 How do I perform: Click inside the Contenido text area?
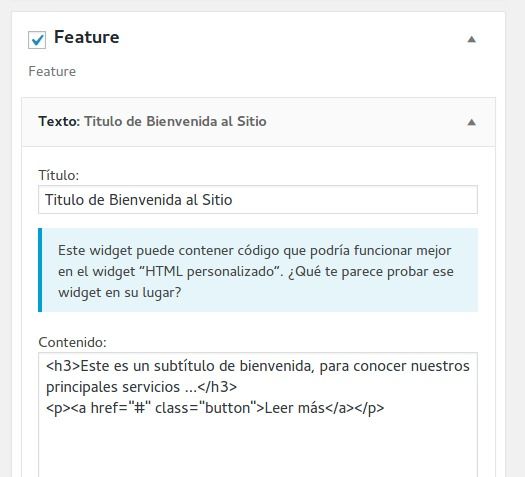[258, 415]
